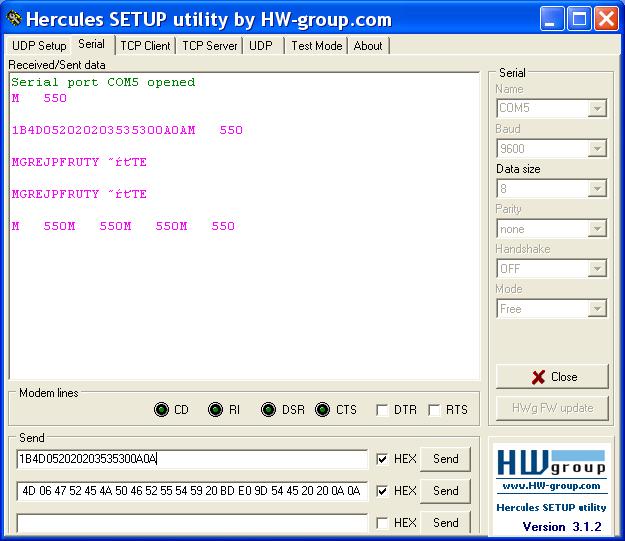
Task: Click the Close serial port button
Action: coord(552,376)
